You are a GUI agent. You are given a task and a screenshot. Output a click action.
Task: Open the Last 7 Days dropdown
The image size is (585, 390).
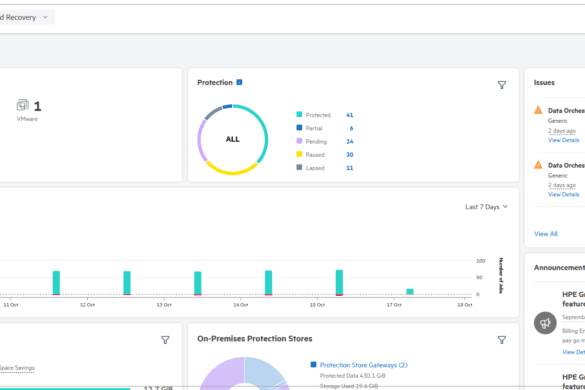(x=486, y=207)
